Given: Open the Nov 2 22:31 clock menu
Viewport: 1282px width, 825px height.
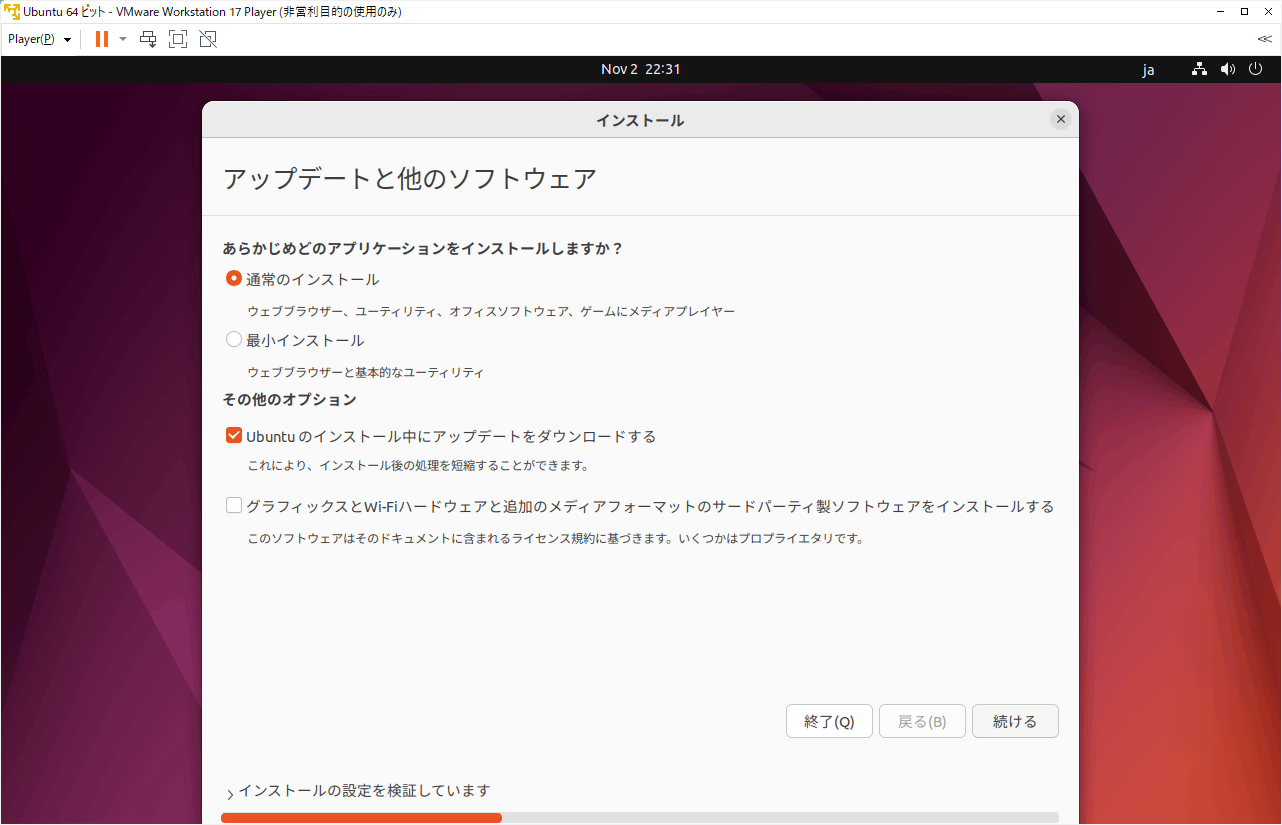Looking at the screenshot, I should pos(641,70).
